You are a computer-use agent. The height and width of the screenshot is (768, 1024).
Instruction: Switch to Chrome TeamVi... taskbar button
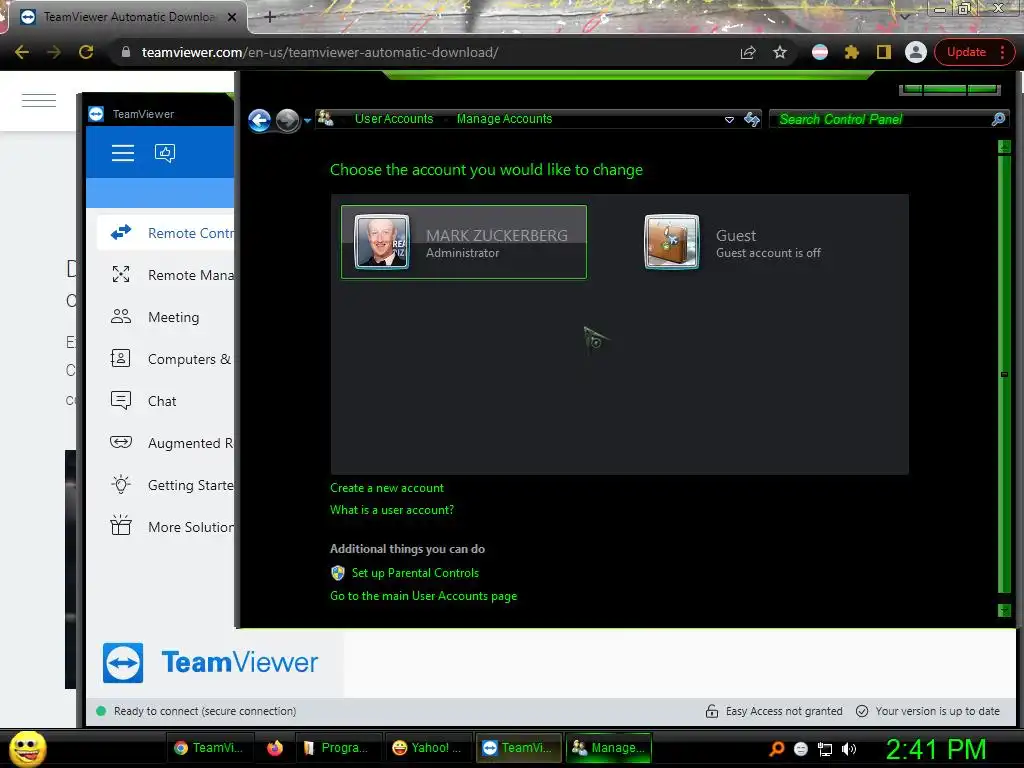point(210,748)
